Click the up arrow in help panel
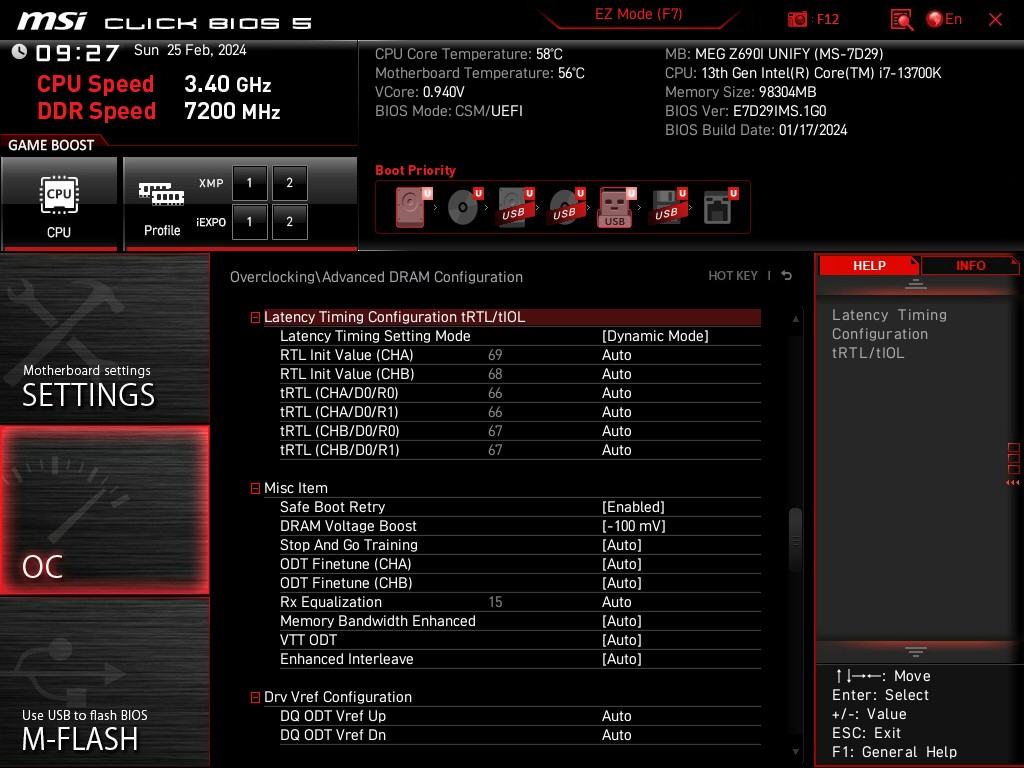 [916, 283]
